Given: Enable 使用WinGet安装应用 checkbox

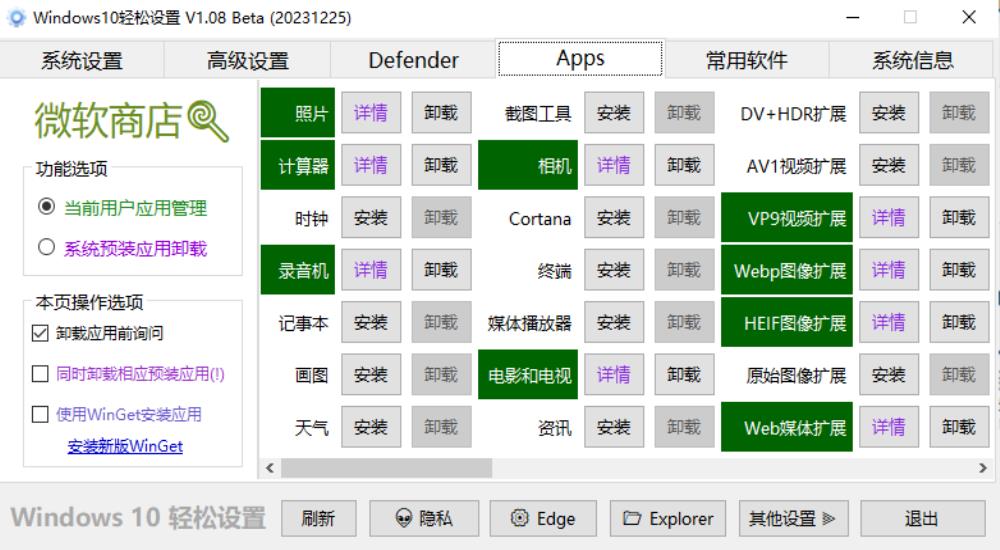Looking at the screenshot, I should [40, 414].
